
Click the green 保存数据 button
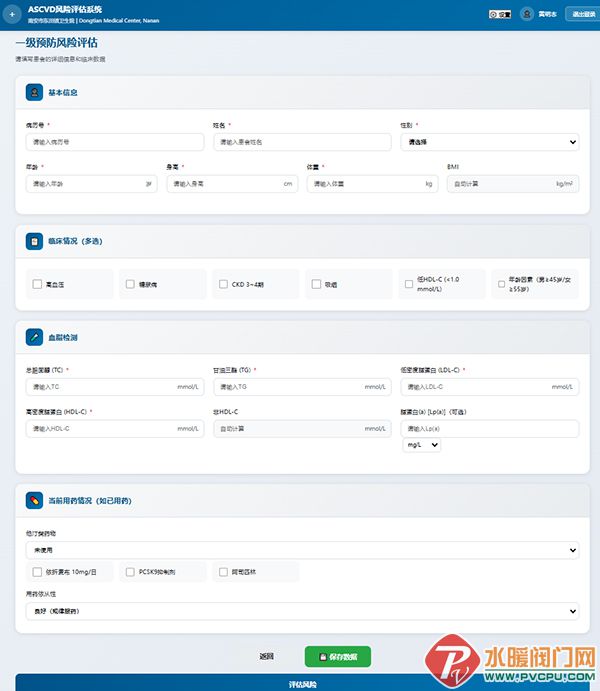click(x=338, y=657)
